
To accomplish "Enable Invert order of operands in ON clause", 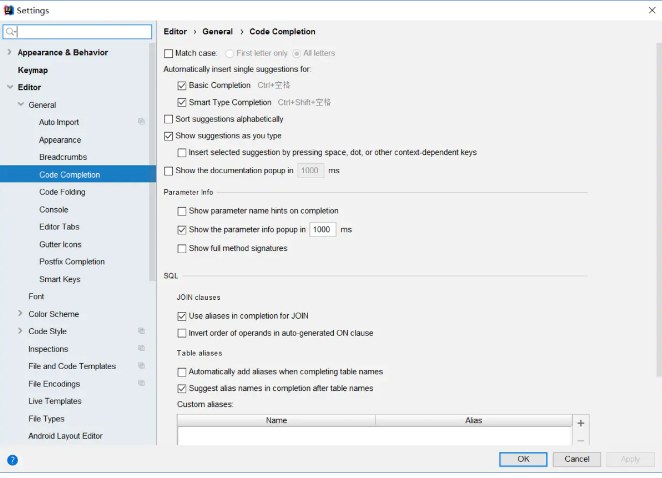I will [182, 333].
